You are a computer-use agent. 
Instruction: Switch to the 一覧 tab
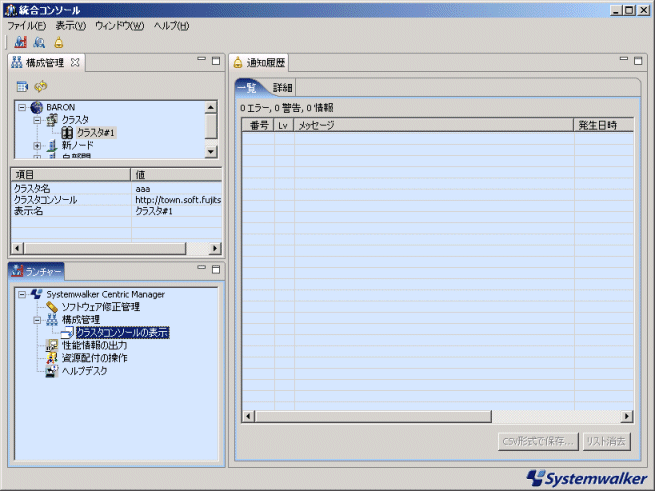(249, 88)
